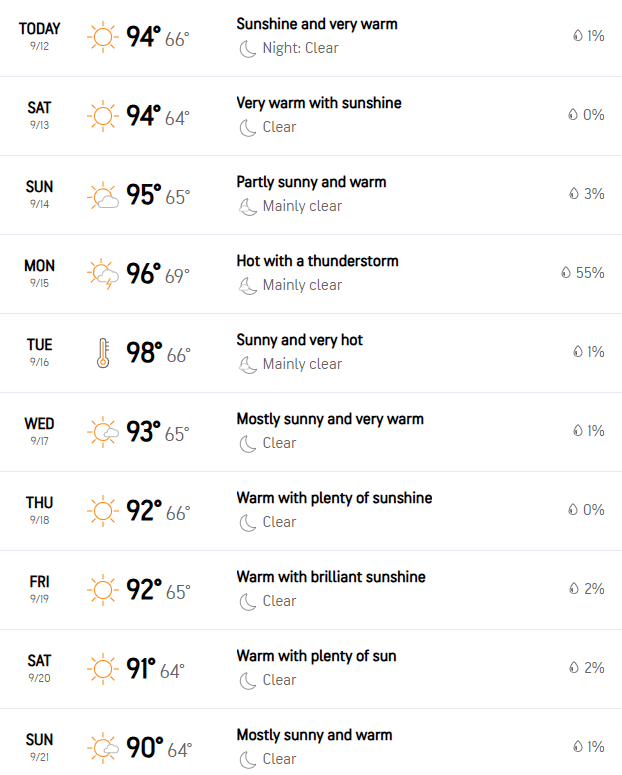Open the TODAY 9/12 forecast row
The height and width of the screenshot is (775, 622).
tap(311, 38)
